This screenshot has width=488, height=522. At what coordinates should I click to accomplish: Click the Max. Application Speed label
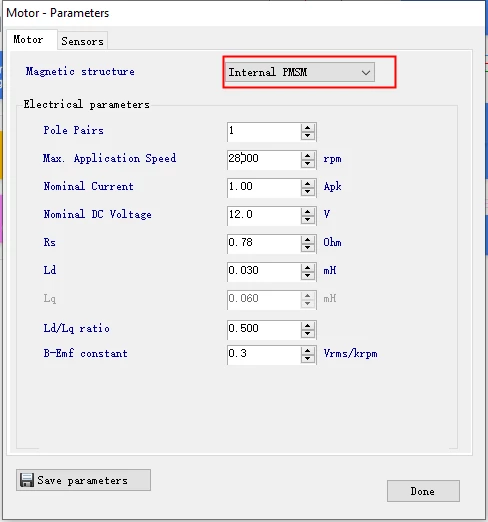coord(109,158)
